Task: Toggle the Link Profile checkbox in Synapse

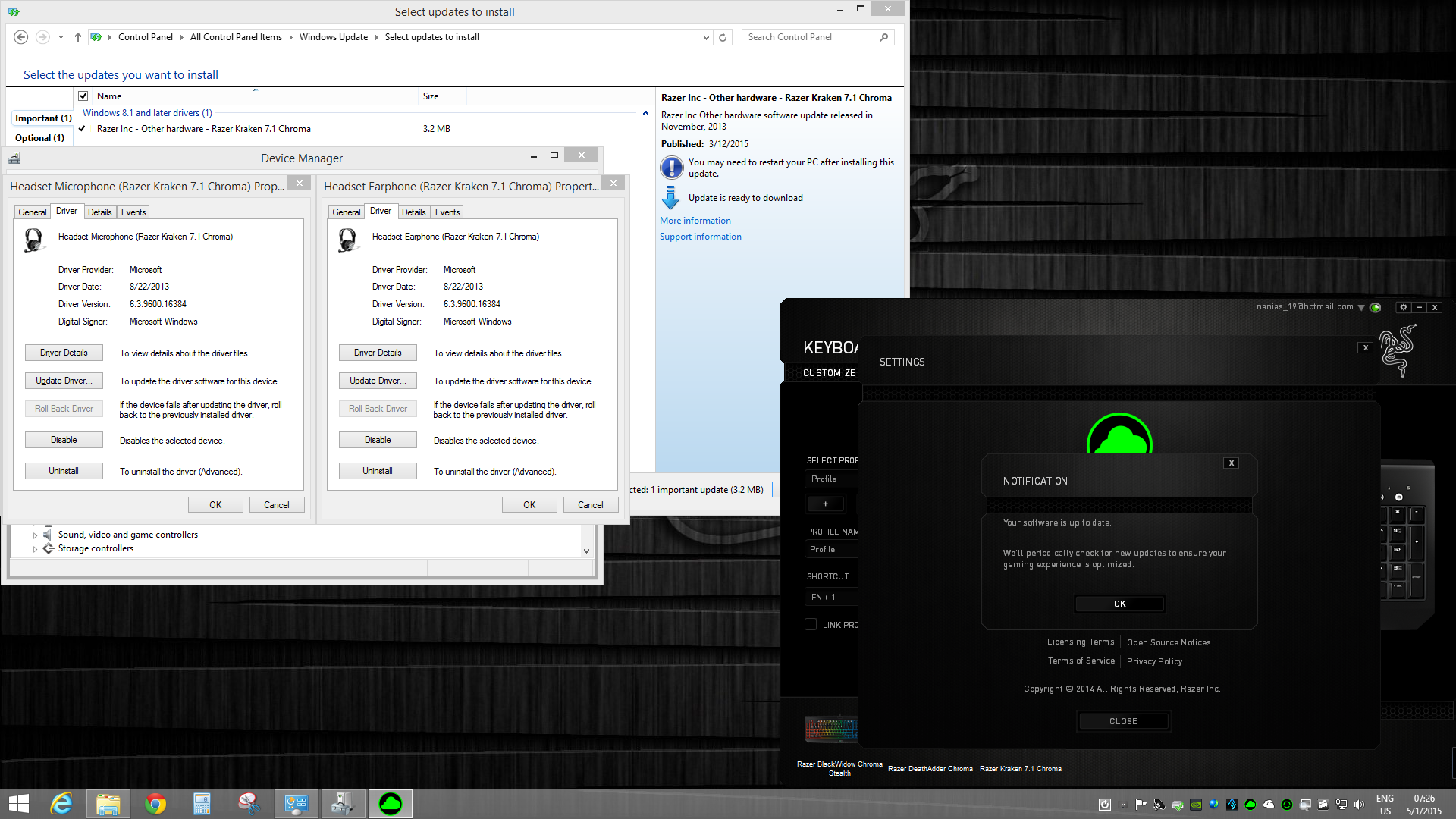Action: click(811, 624)
